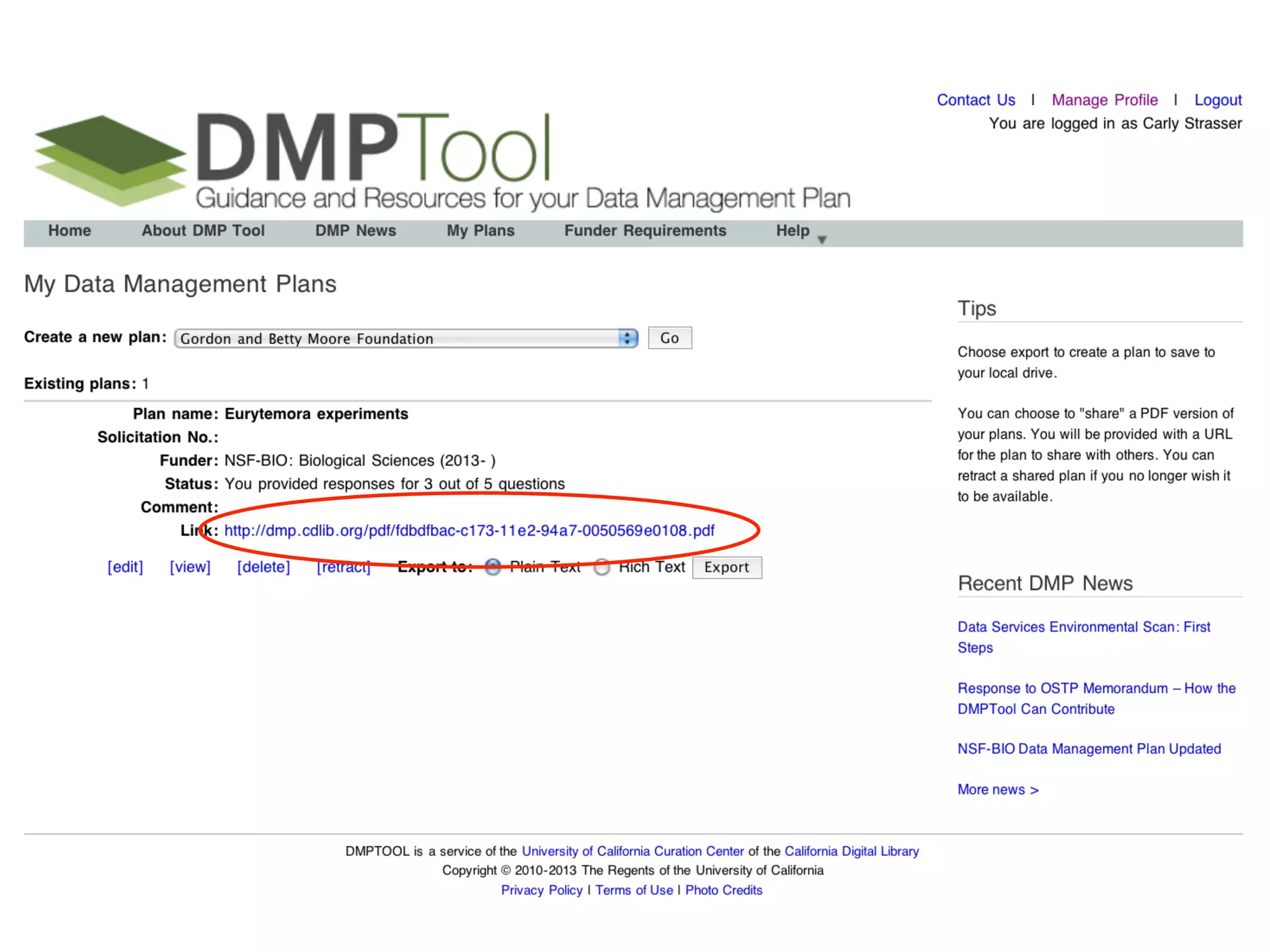Log out via the Logout link

(x=1218, y=100)
